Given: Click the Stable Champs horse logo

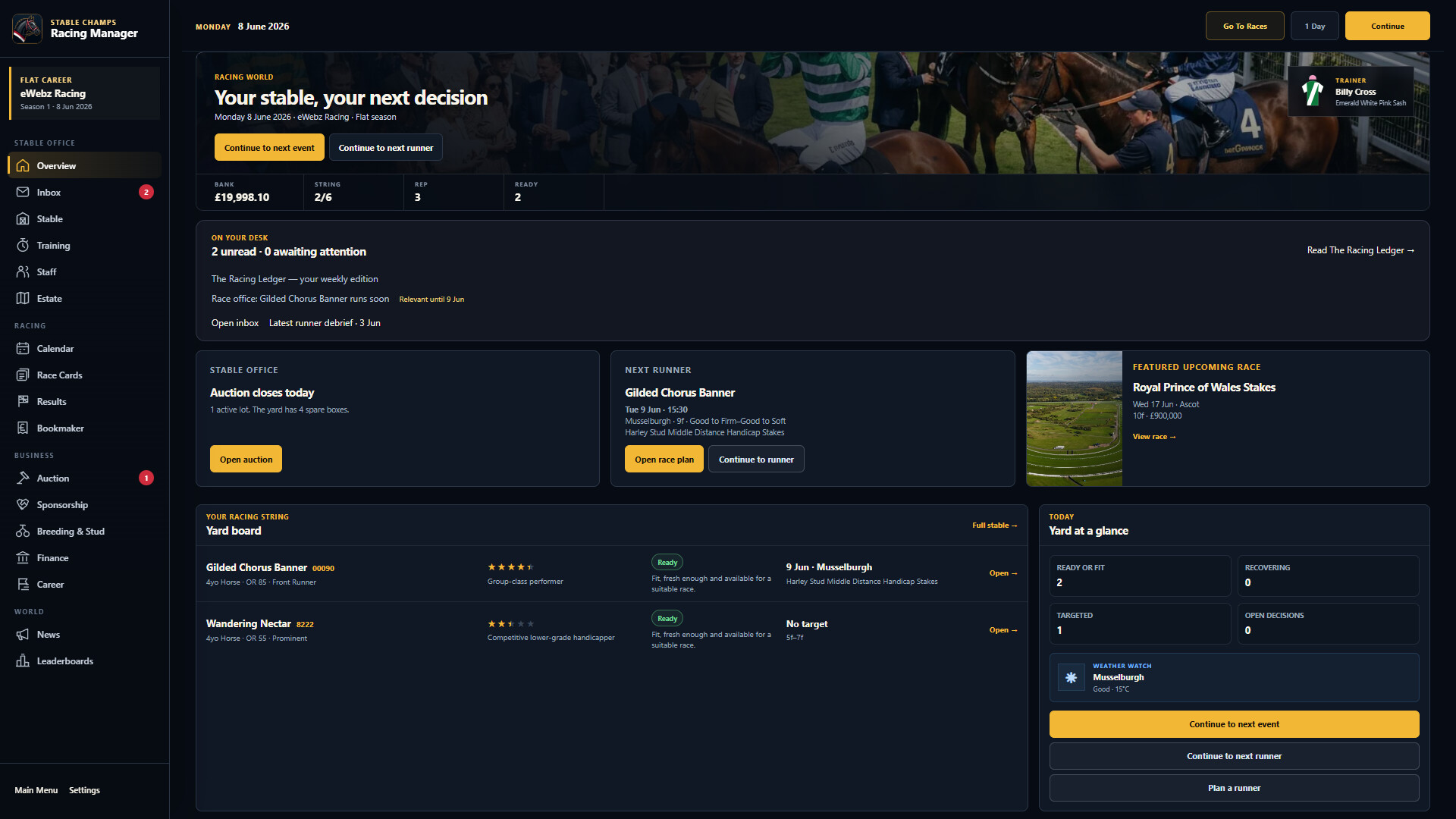Looking at the screenshot, I should [27, 28].
